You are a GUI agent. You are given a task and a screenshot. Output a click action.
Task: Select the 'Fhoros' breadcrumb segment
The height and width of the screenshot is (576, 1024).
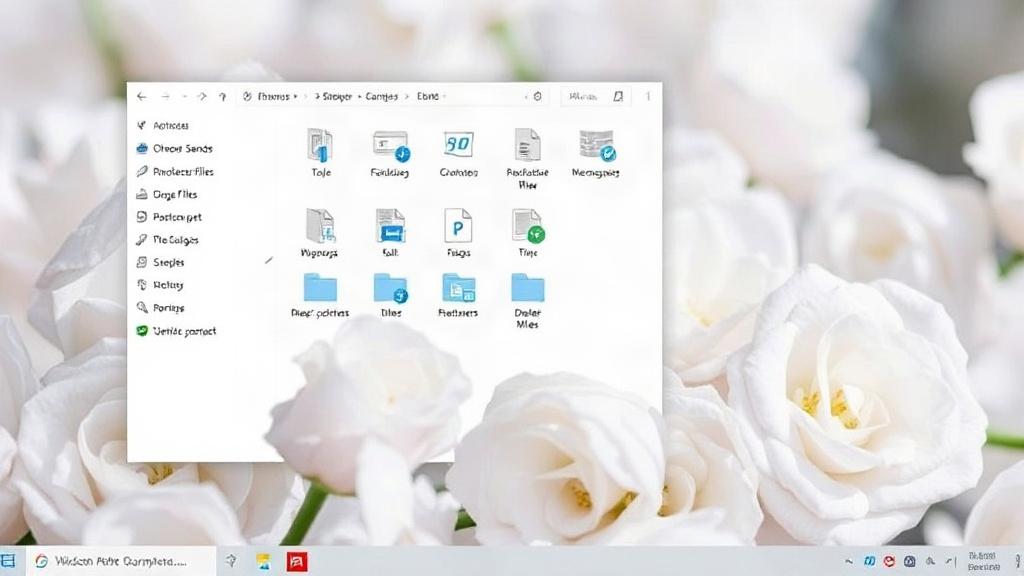point(273,97)
